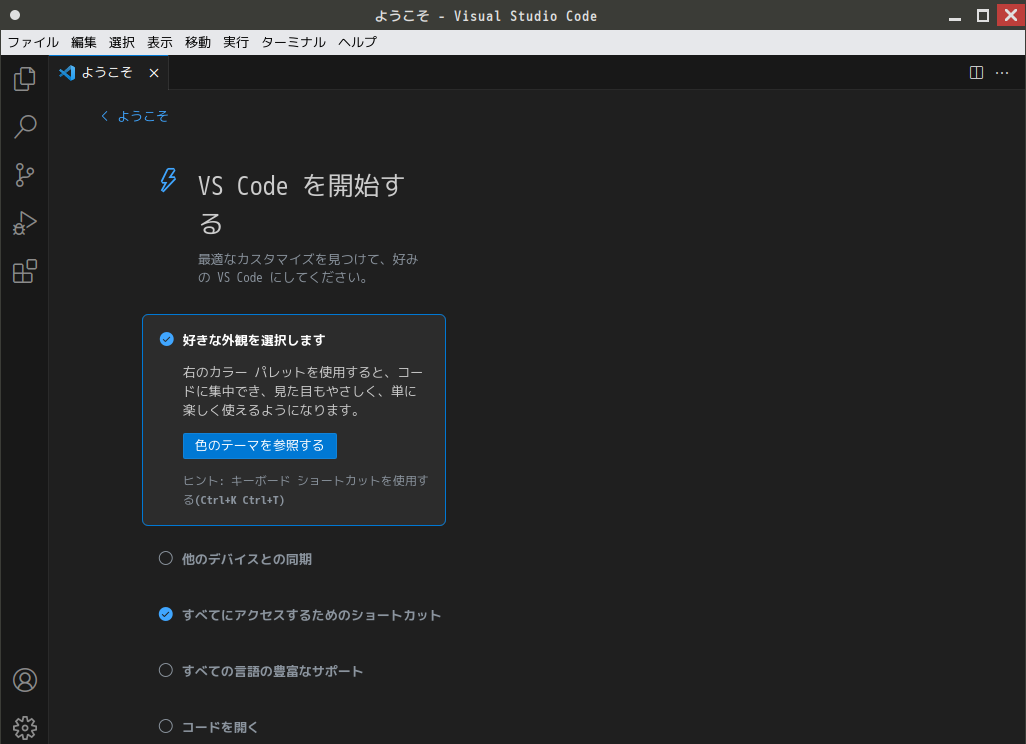Go back via the ようこそ breadcrumb link
Screen dimensions: 1026x744
(135, 116)
